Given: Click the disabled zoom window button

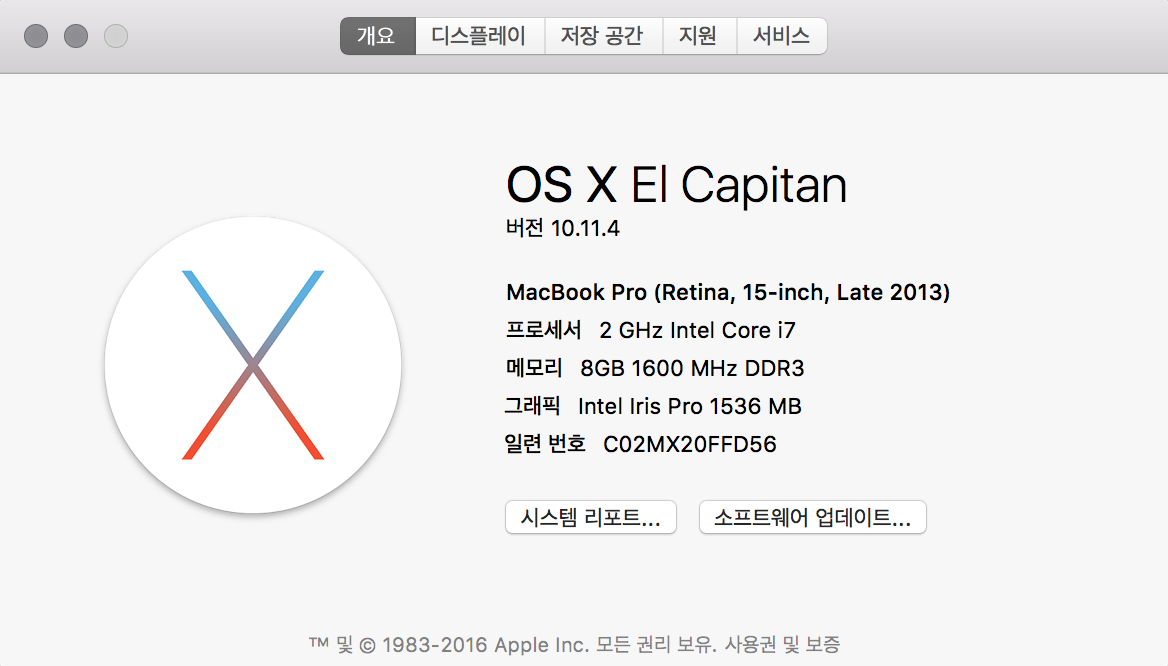Looking at the screenshot, I should pos(116,37).
